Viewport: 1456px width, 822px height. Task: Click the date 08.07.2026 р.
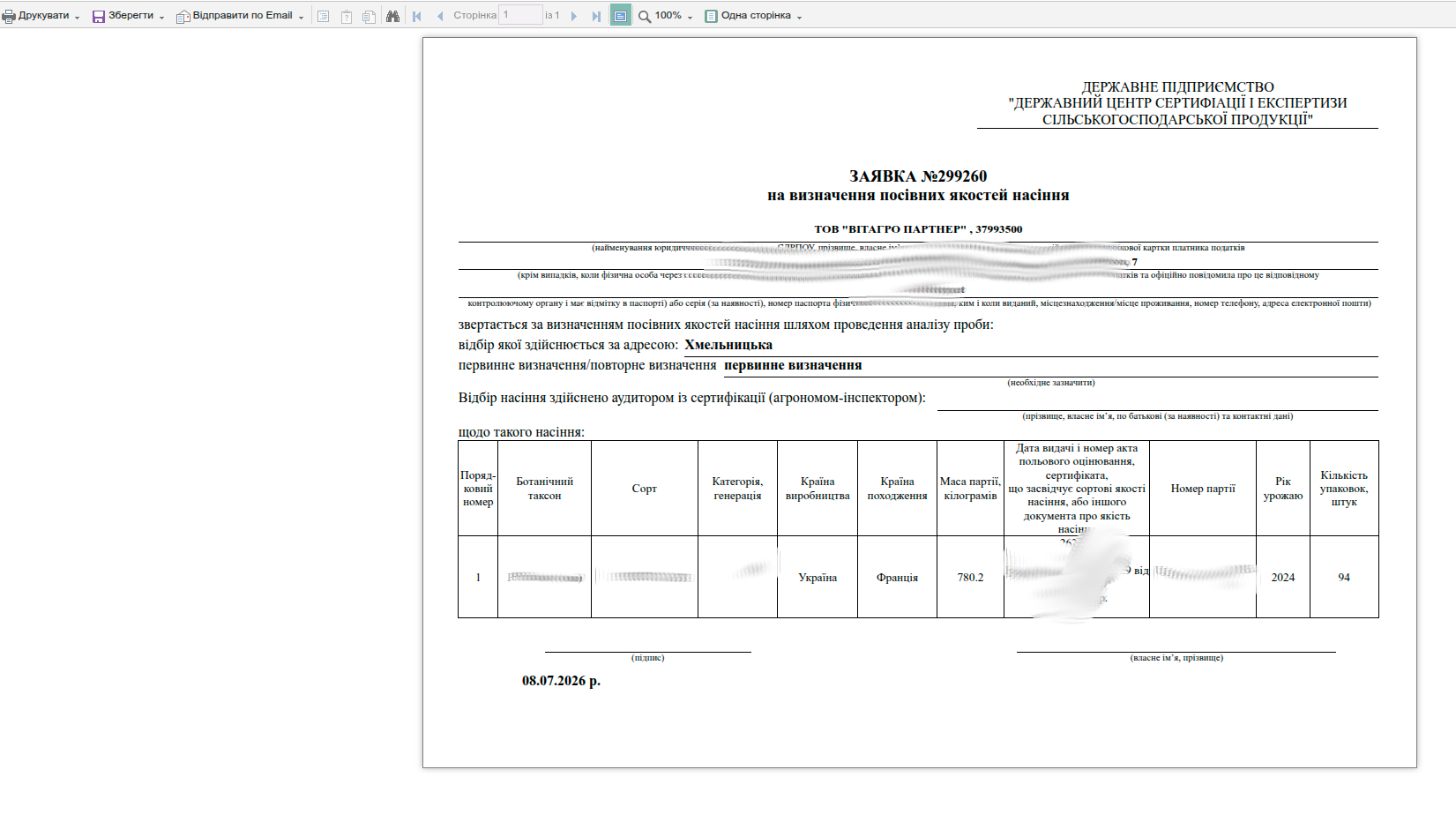point(561,681)
